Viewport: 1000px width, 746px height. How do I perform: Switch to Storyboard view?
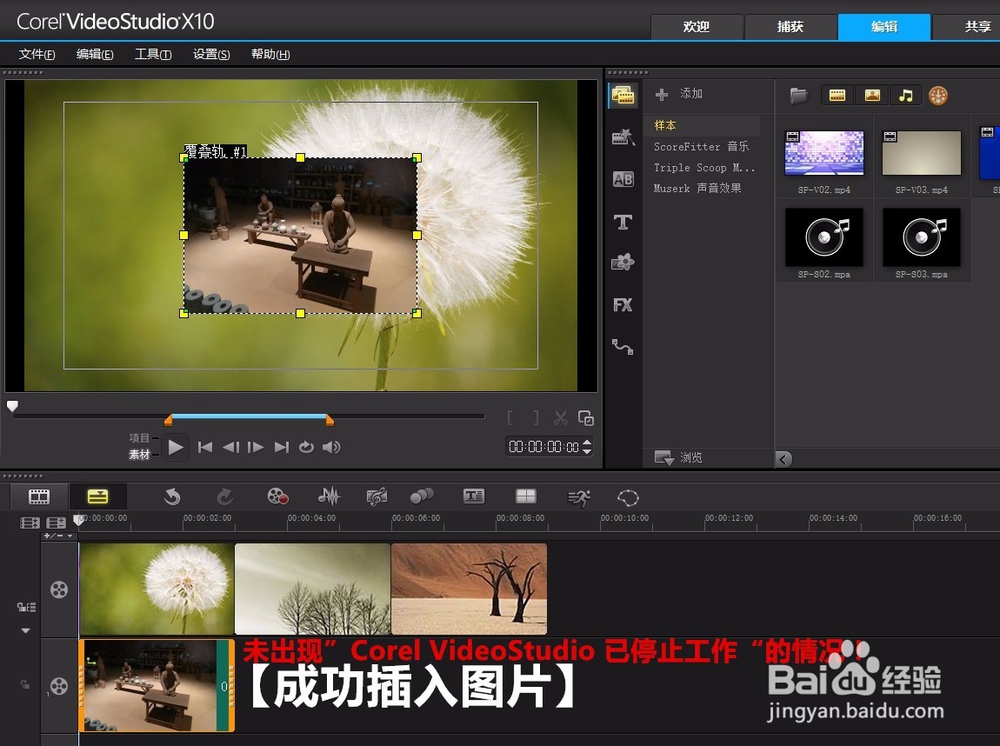coord(39,496)
